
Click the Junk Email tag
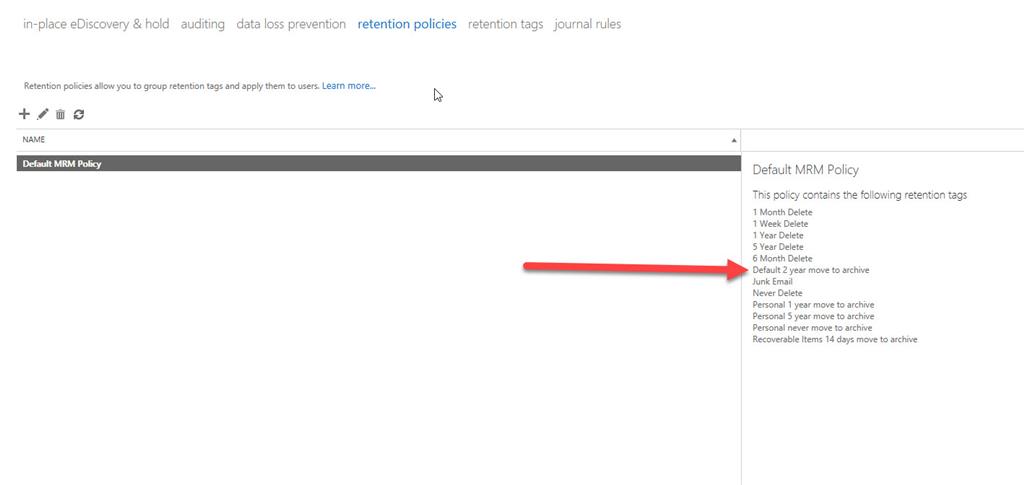point(773,281)
